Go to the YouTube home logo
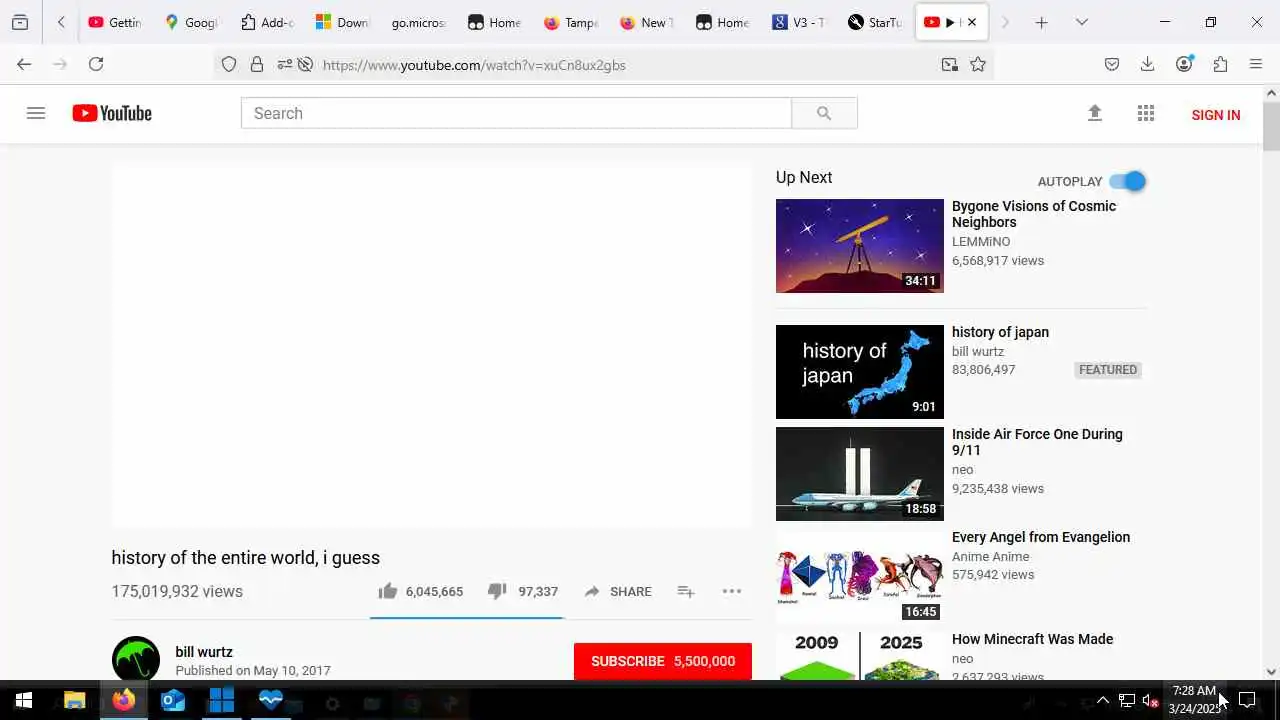 [x=112, y=113]
